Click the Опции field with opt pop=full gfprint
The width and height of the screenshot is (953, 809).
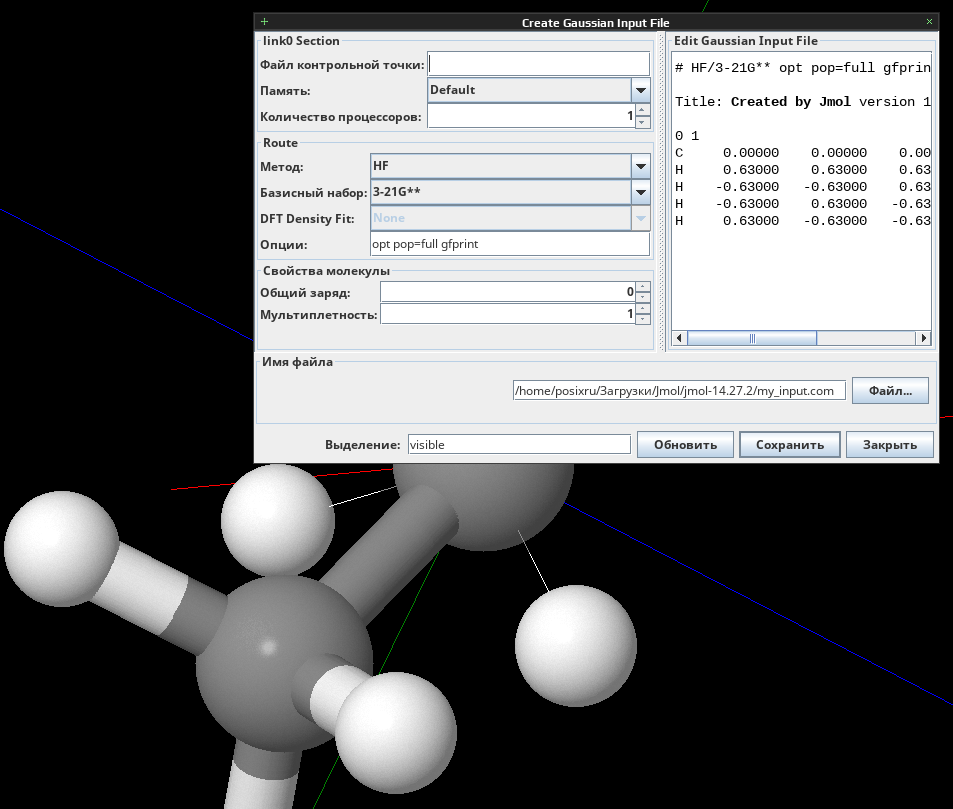tap(510, 244)
